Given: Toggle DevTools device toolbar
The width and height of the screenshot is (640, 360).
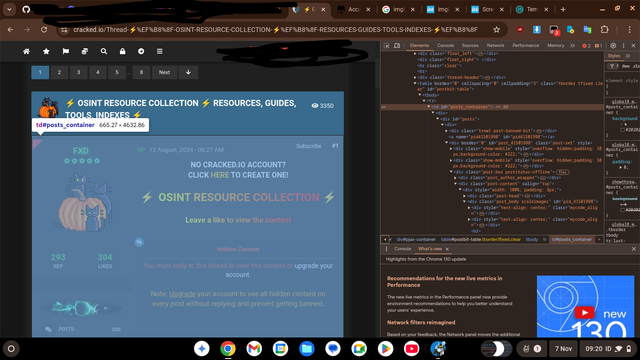Looking at the screenshot, I should click(x=397, y=45).
